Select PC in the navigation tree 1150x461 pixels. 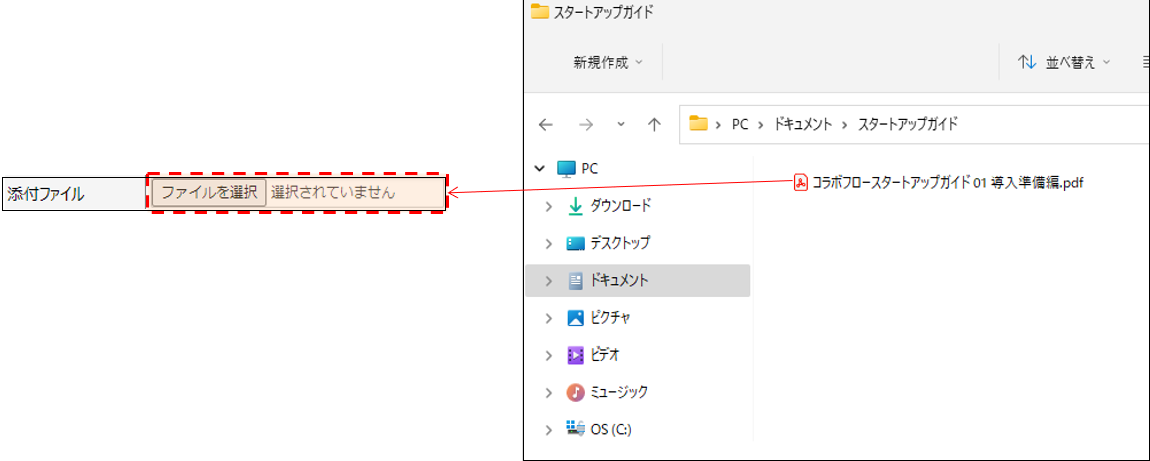point(589,169)
